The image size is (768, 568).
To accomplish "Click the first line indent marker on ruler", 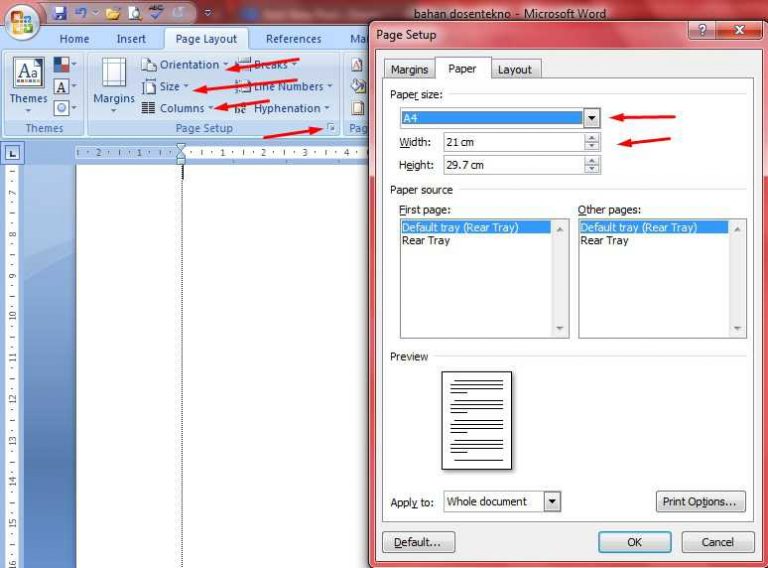I will tap(181, 148).
